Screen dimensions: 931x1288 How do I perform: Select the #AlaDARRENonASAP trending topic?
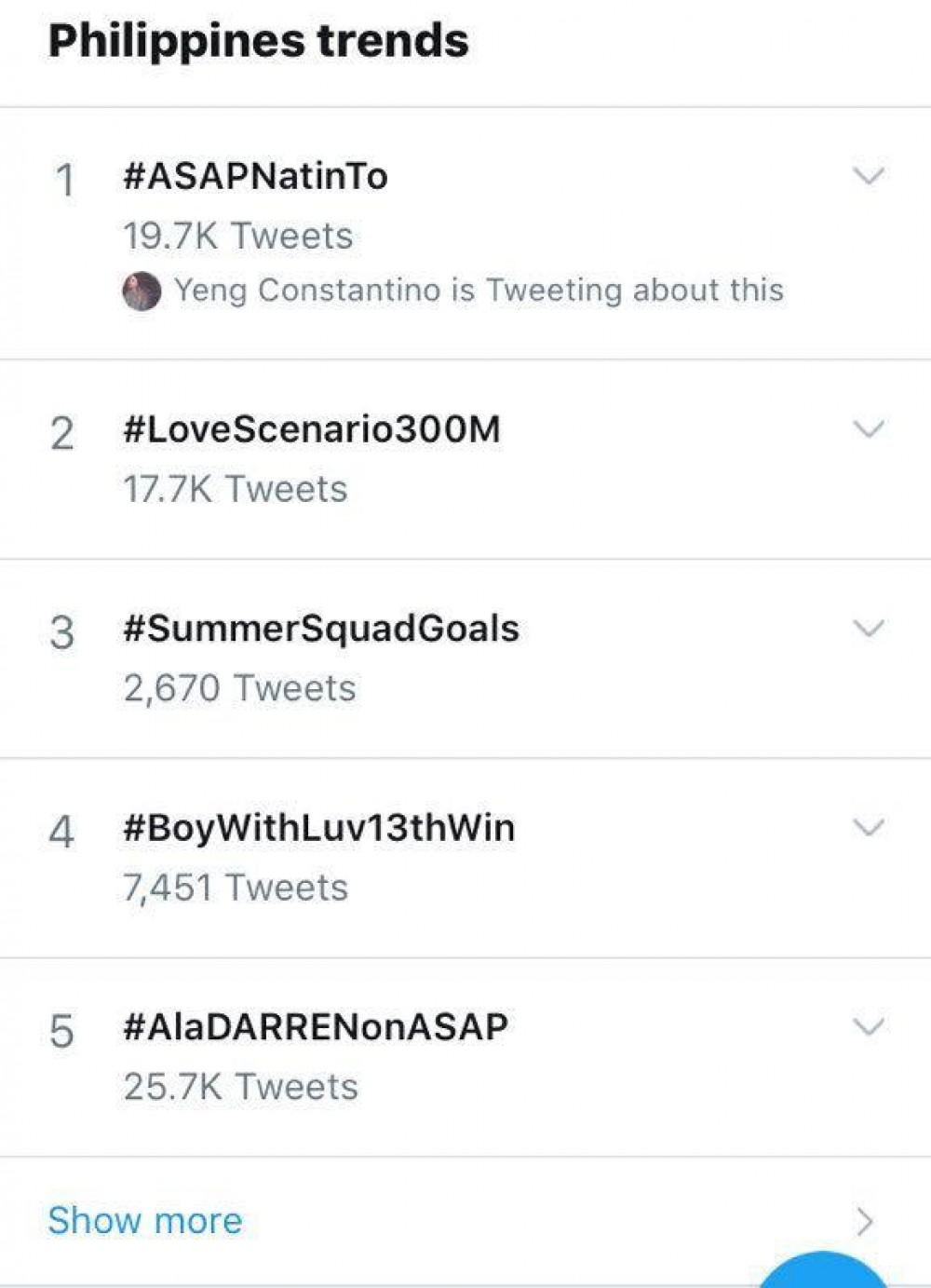[x=315, y=1027]
